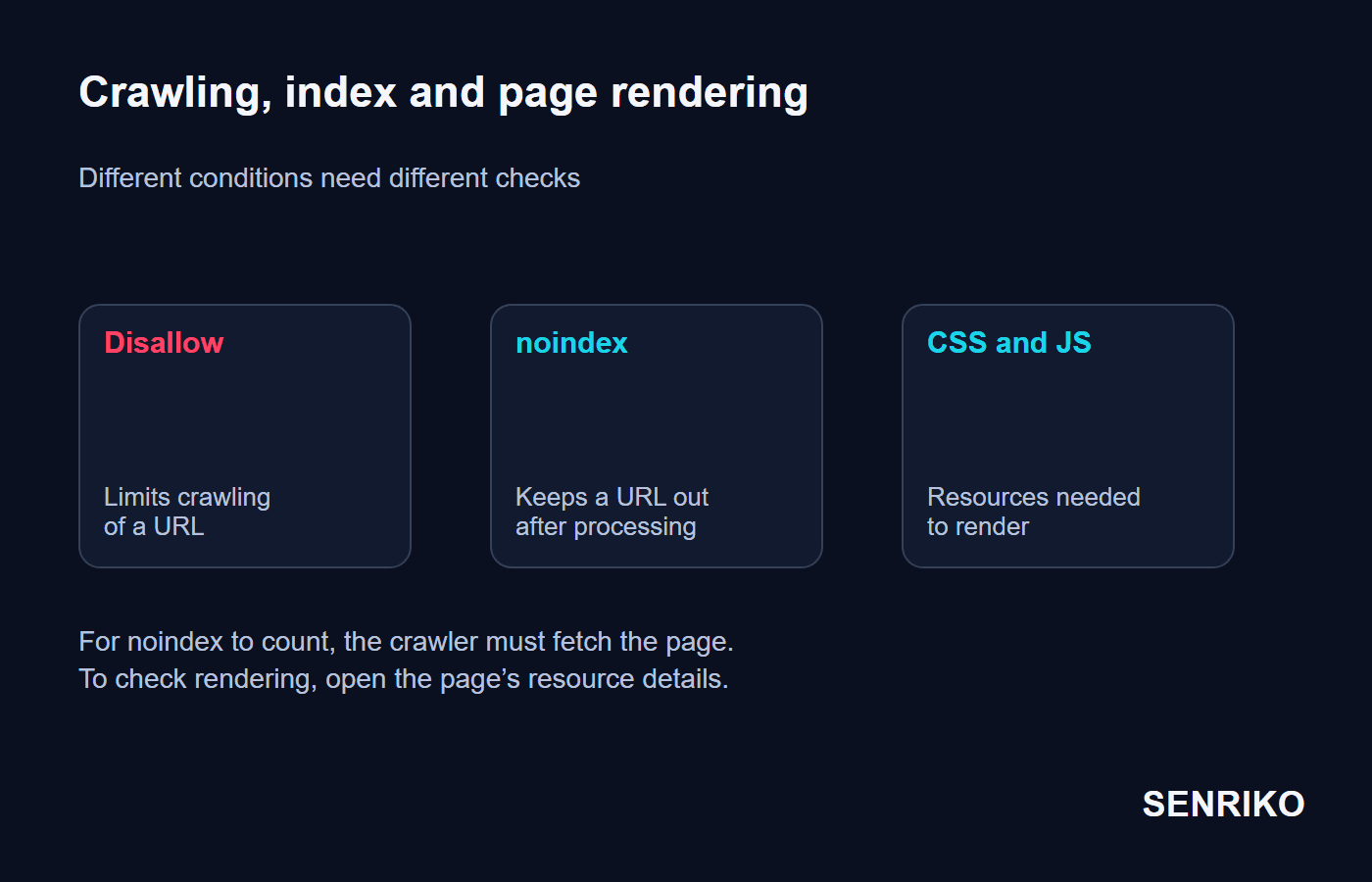
Task: Select the subtitle "Different conditions need different checks"
Action: coord(329,178)
